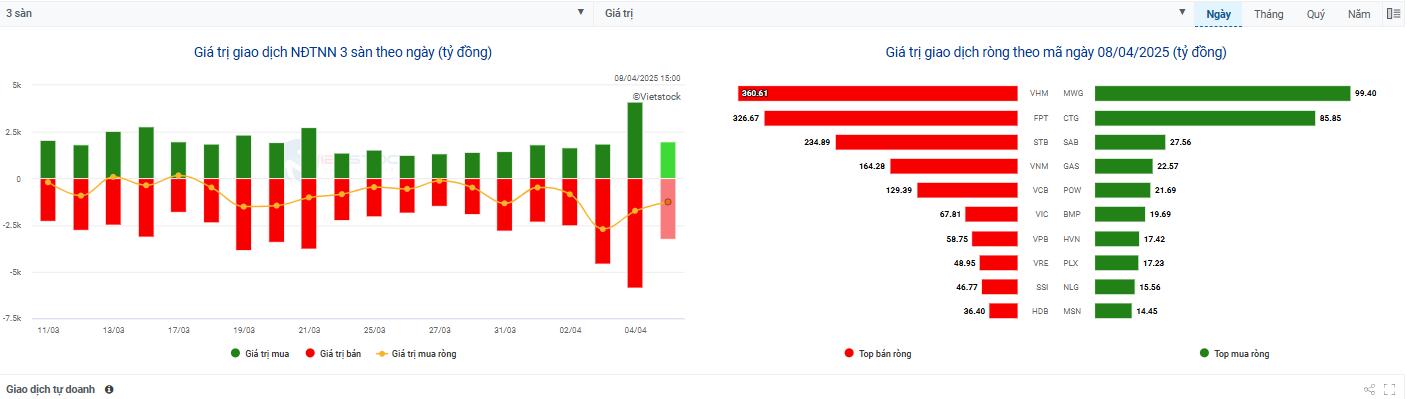Click the share icon in bottom bar
Image resolution: width=1407 pixels, height=399 pixels.
click(1370, 389)
